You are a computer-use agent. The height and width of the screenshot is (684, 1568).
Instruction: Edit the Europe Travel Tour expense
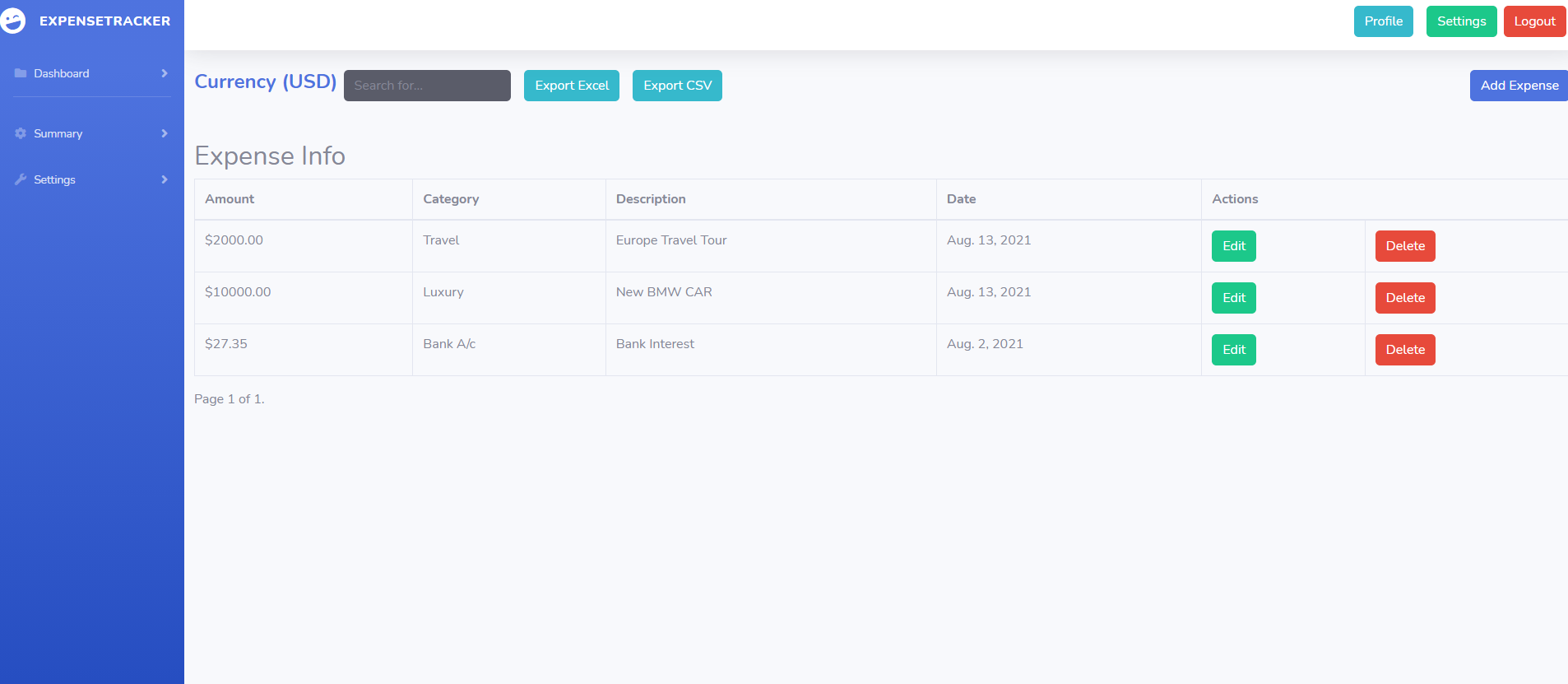(1234, 246)
